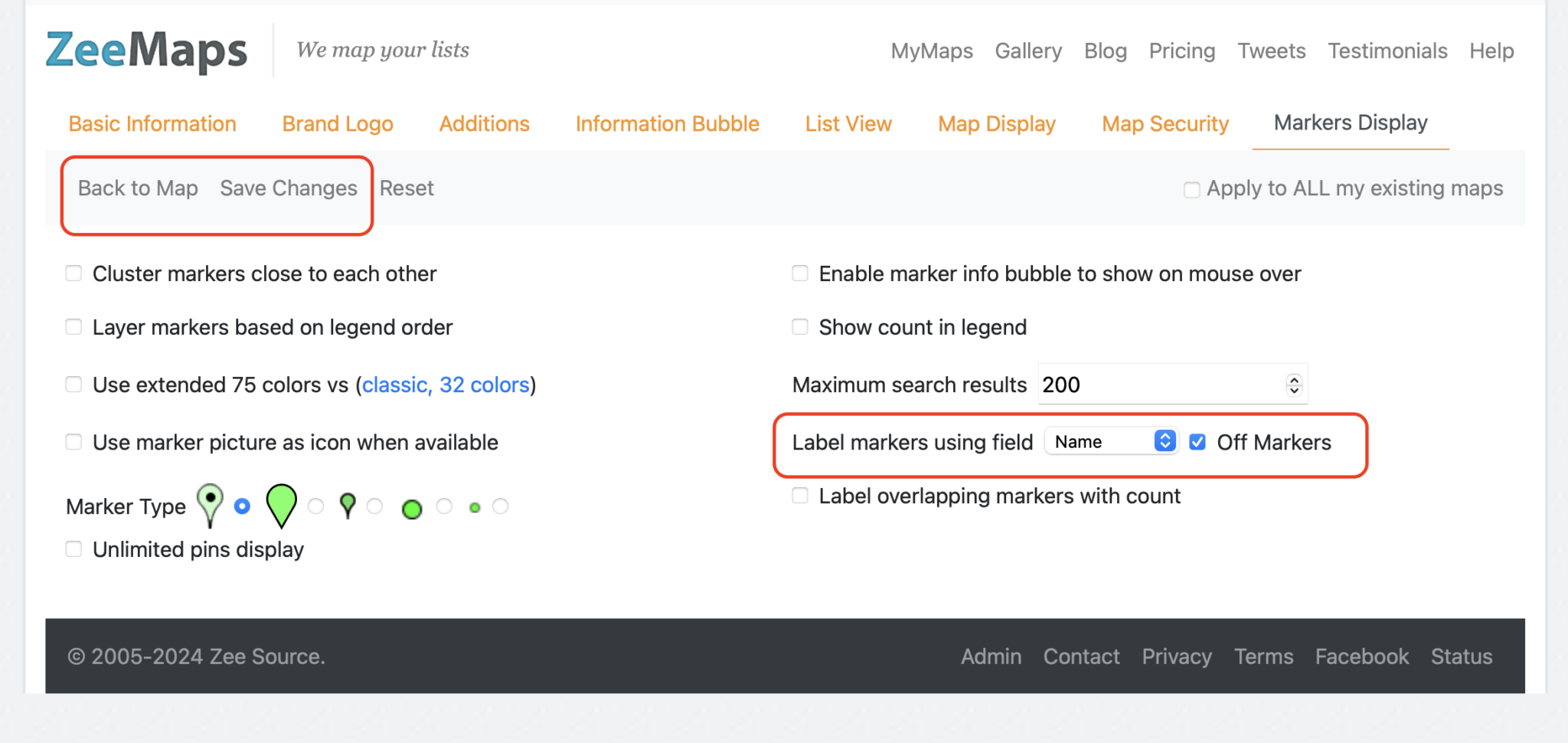Uncheck the Off Markers checkbox
This screenshot has width=1568, height=743.
[1197, 442]
